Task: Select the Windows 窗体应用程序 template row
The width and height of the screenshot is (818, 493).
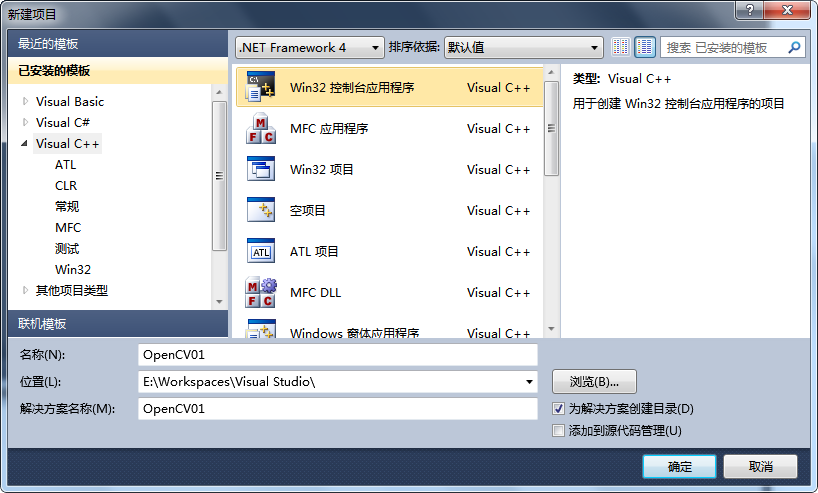Action: (x=389, y=329)
